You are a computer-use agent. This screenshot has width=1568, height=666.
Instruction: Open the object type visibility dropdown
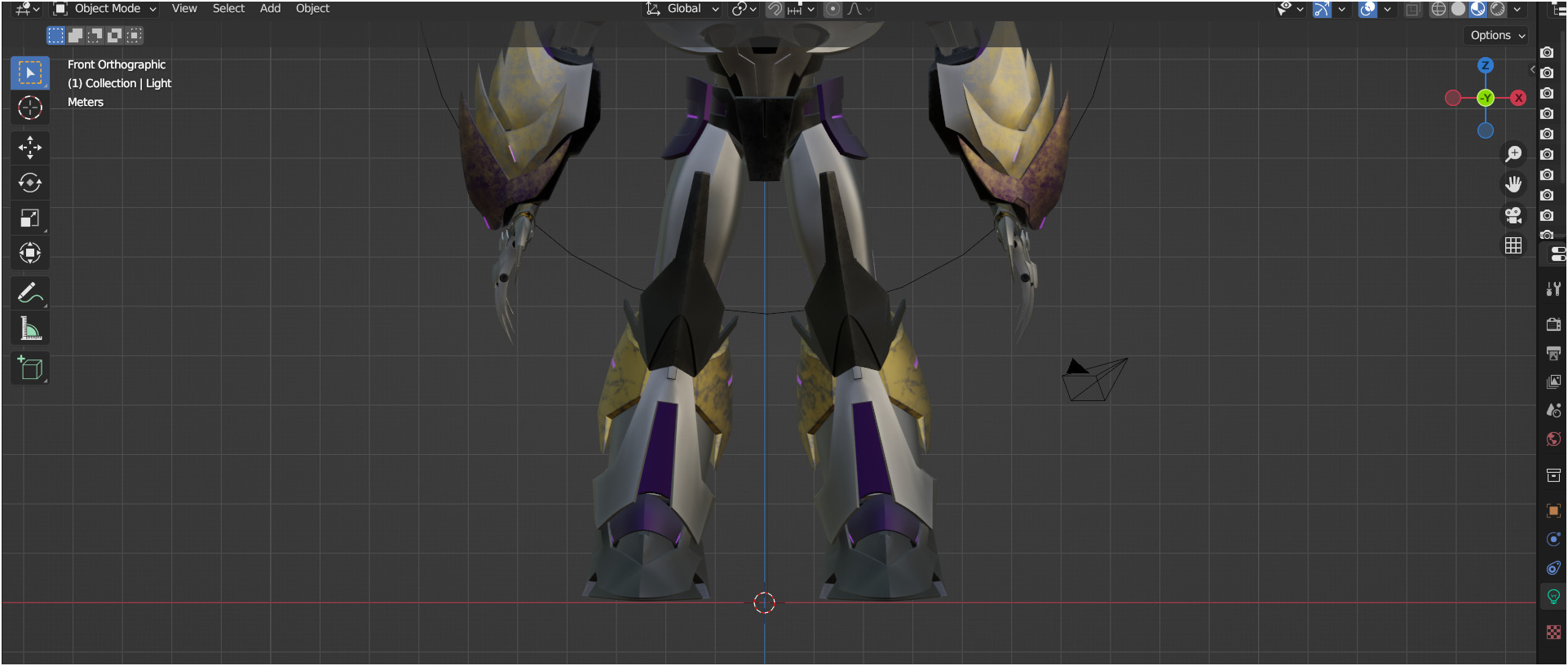(x=1290, y=9)
